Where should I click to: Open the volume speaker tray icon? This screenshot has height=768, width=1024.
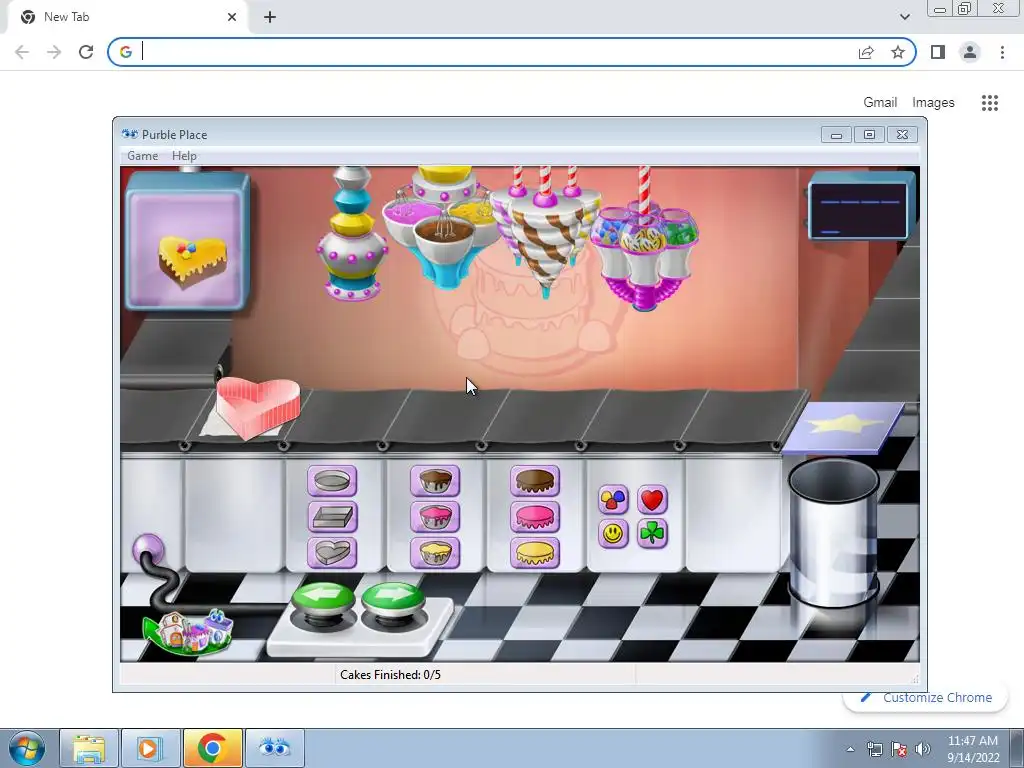[923, 749]
